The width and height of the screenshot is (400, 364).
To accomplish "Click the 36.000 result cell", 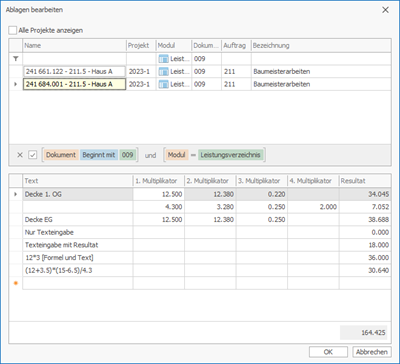I will tap(365, 258).
